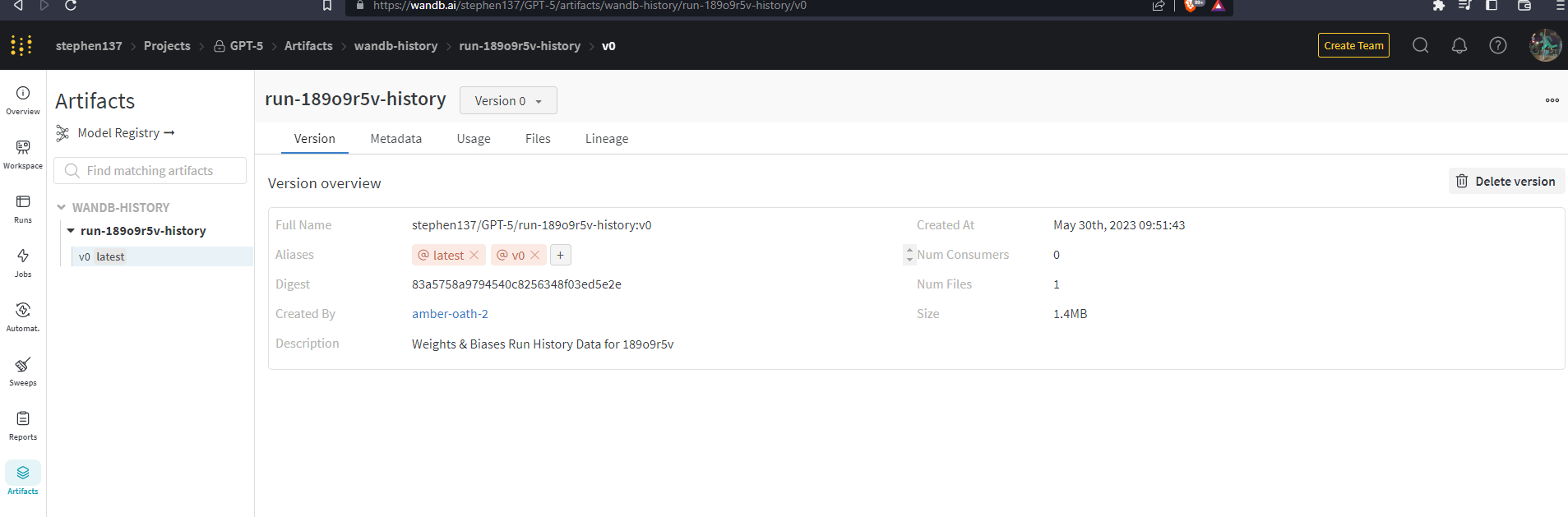1568x517 pixels.
Task: Reload the page in browser
Action: point(71,5)
